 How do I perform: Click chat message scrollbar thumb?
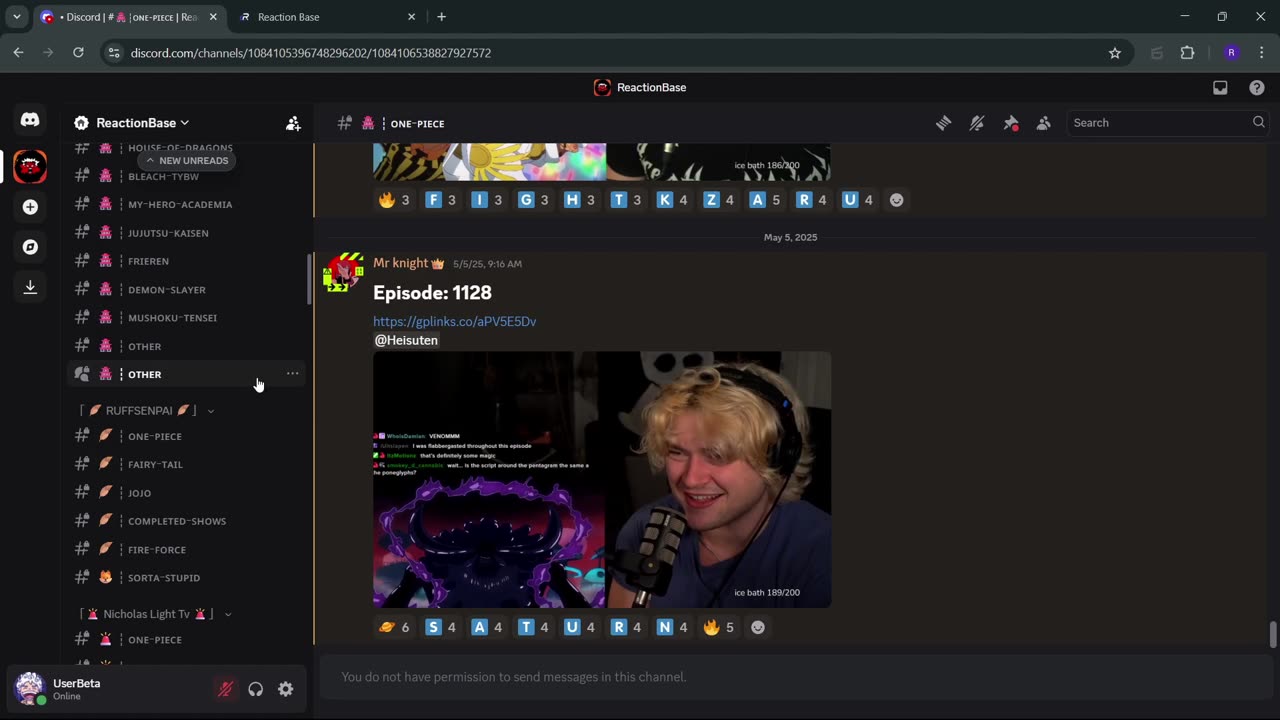click(1272, 635)
